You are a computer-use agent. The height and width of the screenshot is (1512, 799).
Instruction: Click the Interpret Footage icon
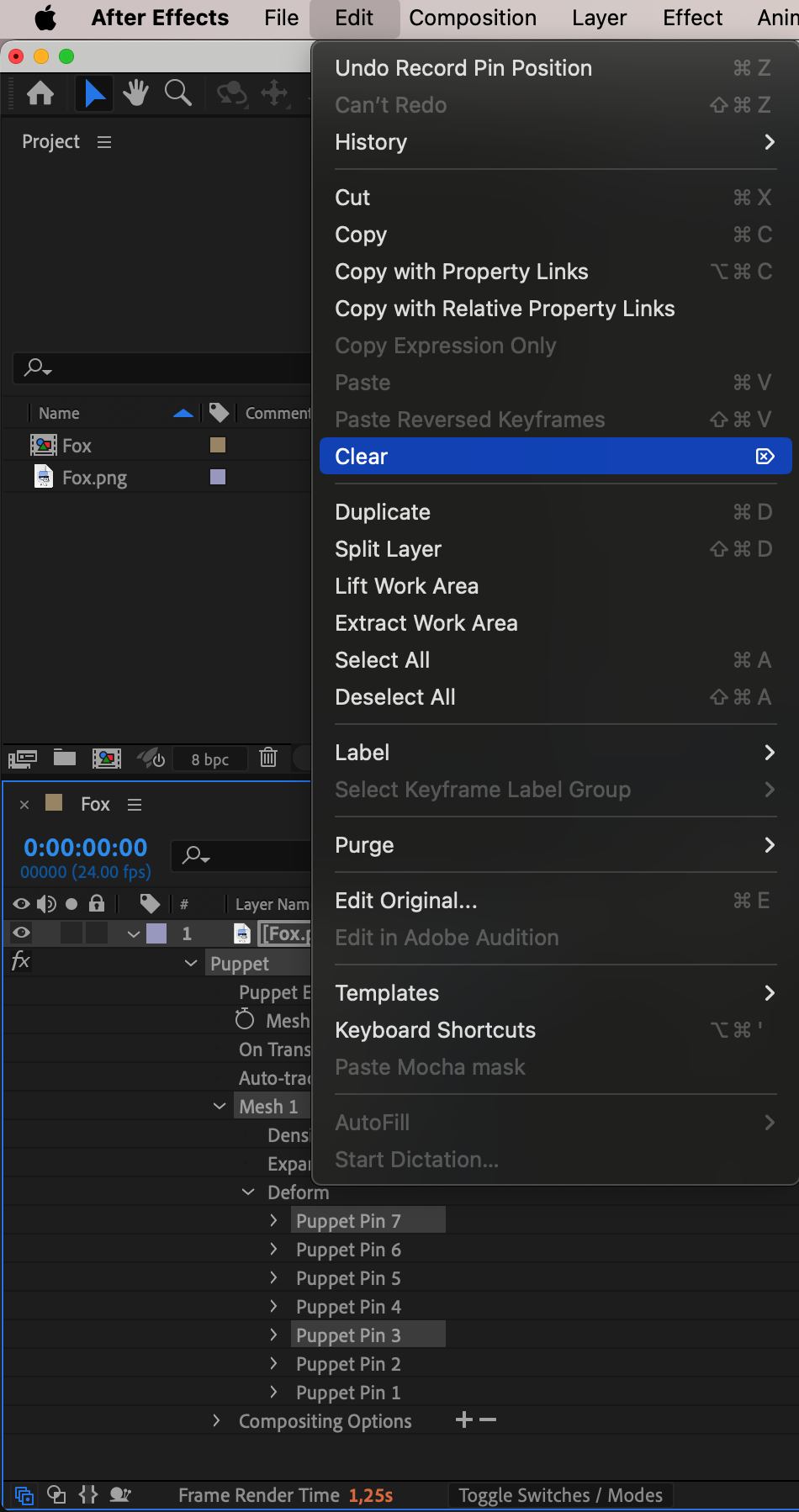point(23,759)
